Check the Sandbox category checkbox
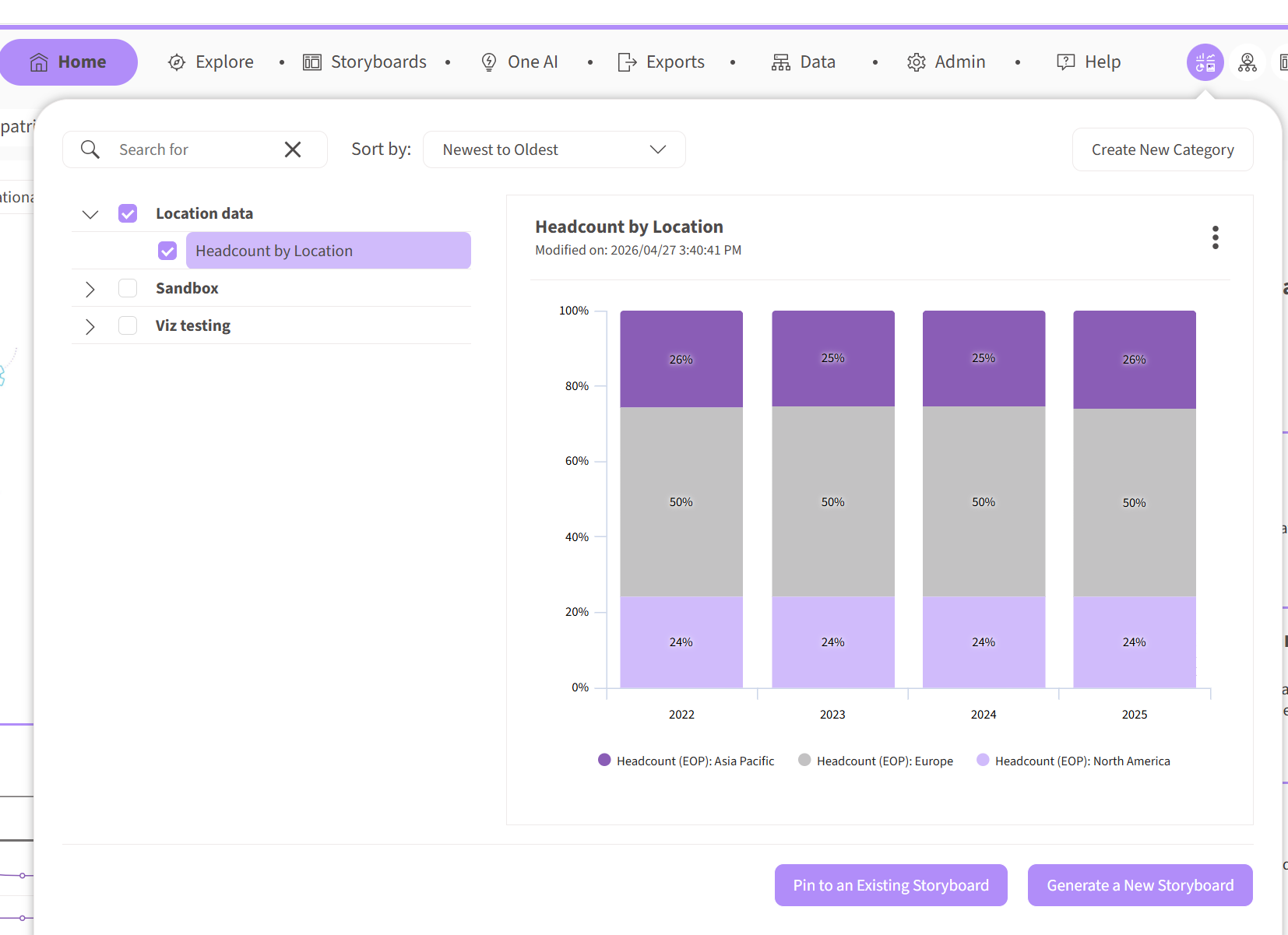The image size is (1288, 935). (x=128, y=288)
